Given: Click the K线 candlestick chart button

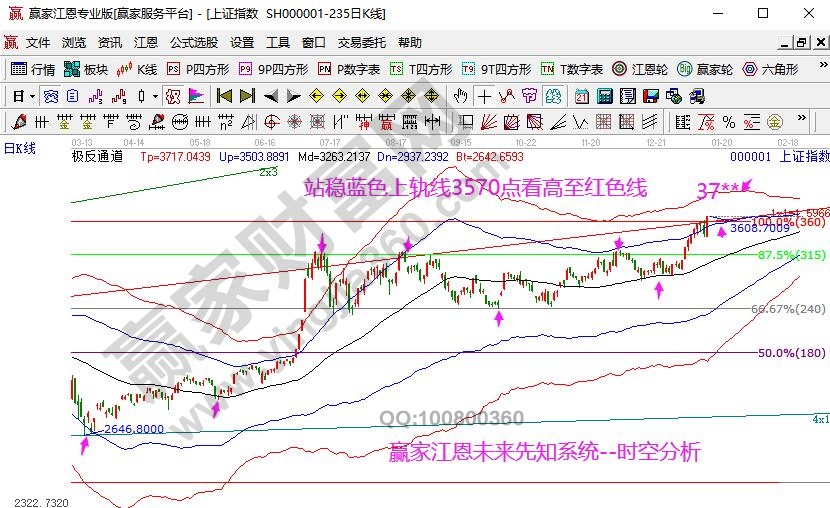Looking at the screenshot, I should [136, 69].
